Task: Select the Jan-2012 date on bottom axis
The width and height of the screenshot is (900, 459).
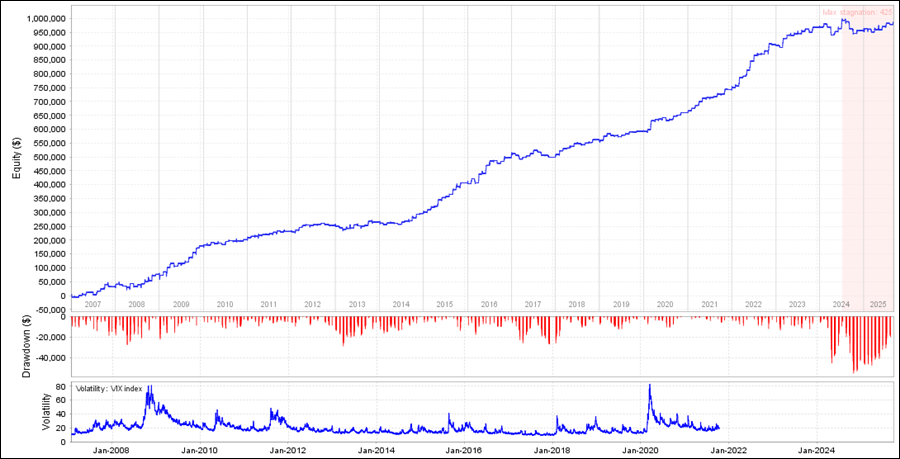Action: [288, 450]
